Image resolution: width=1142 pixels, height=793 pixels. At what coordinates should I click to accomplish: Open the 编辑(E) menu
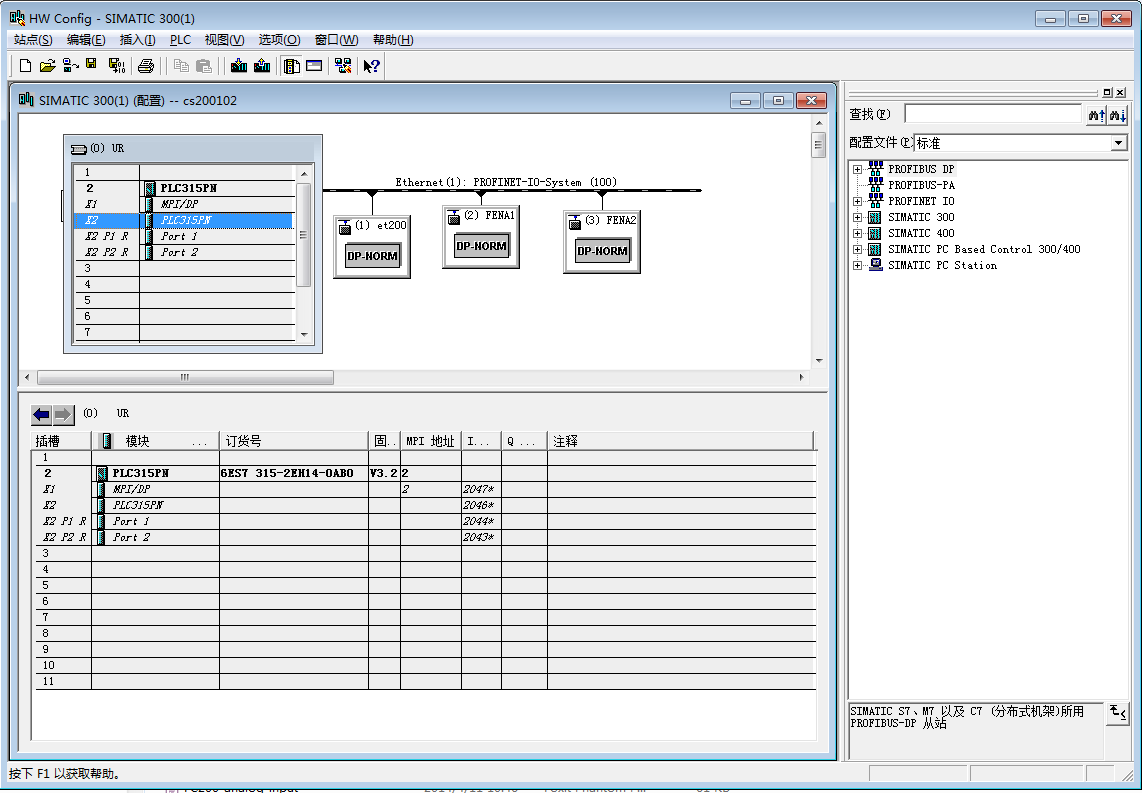86,39
